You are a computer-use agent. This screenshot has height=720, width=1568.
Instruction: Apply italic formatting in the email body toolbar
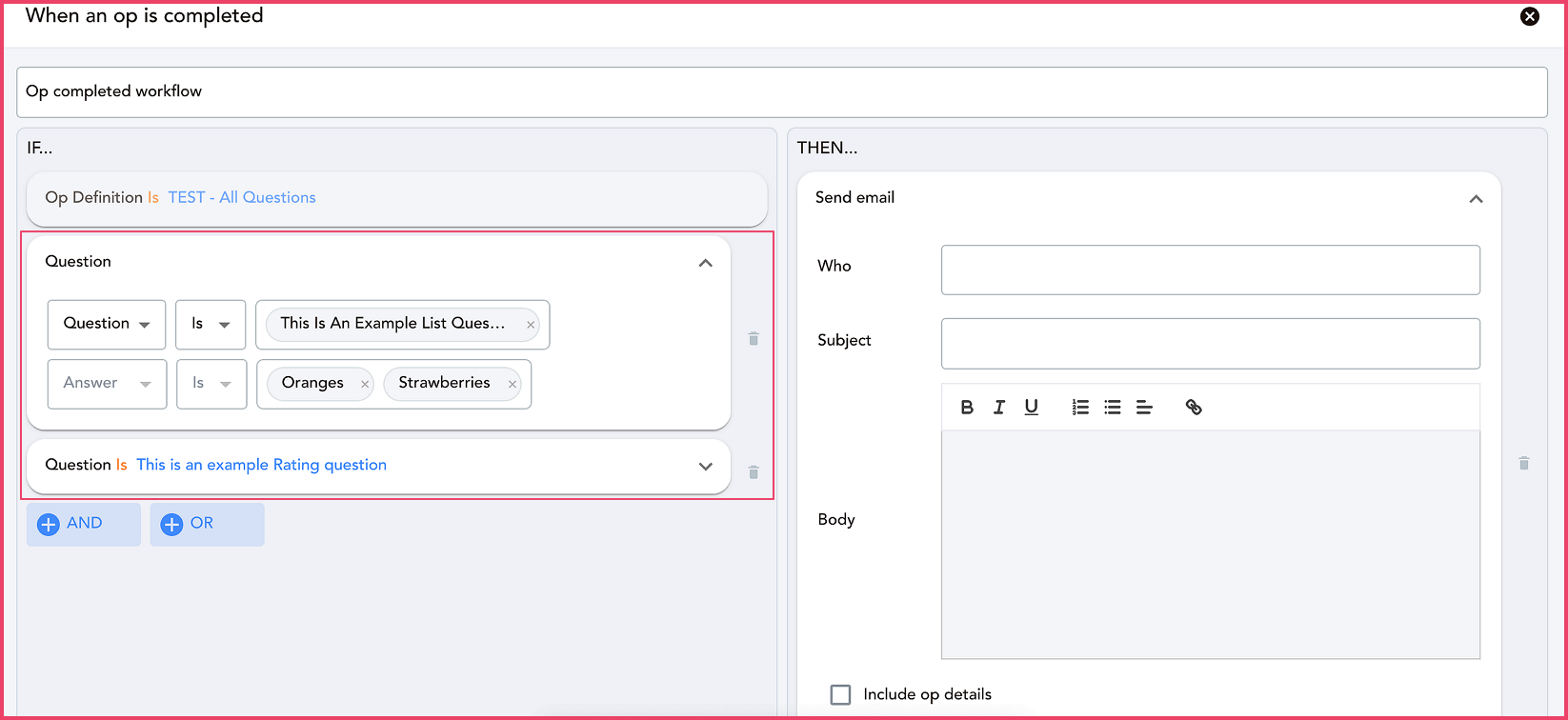(x=999, y=408)
